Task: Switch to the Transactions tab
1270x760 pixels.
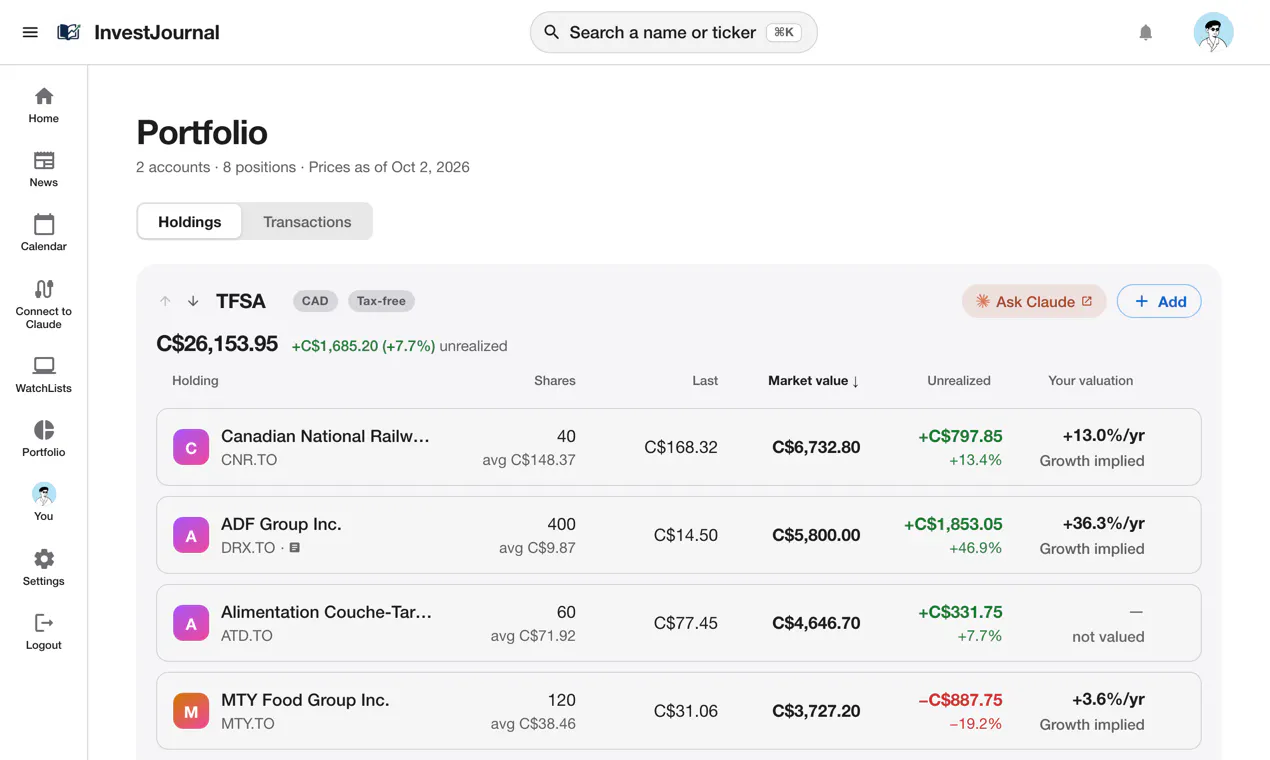Action: tap(307, 222)
